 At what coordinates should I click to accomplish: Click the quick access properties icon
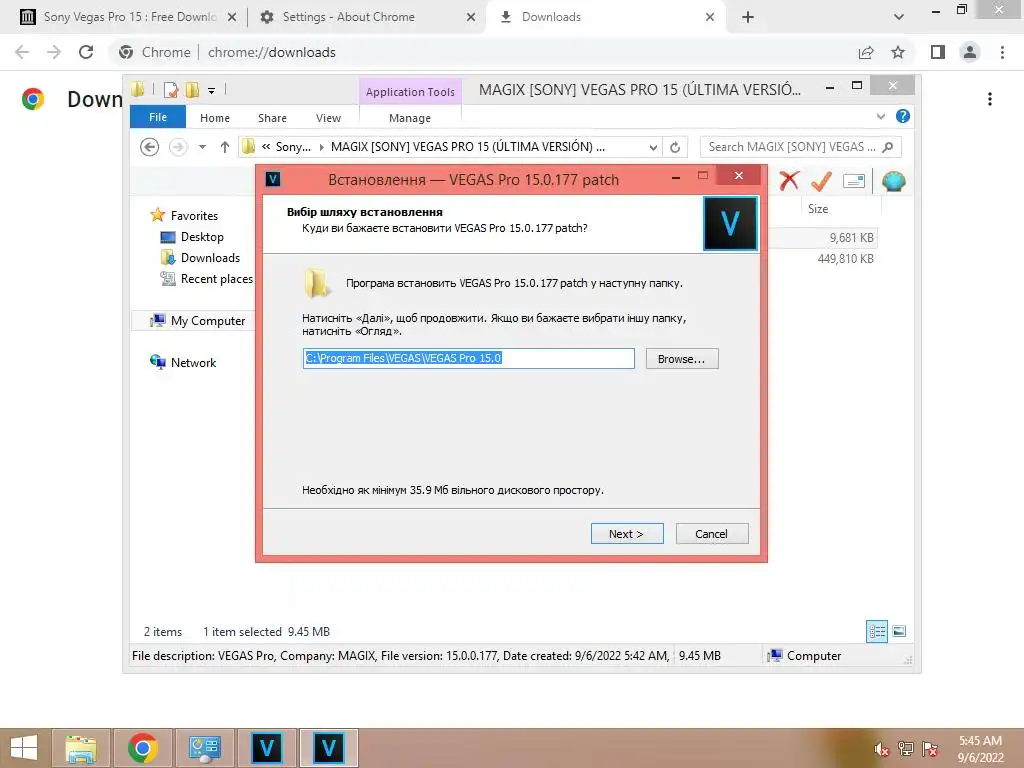pyautogui.click(x=170, y=89)
